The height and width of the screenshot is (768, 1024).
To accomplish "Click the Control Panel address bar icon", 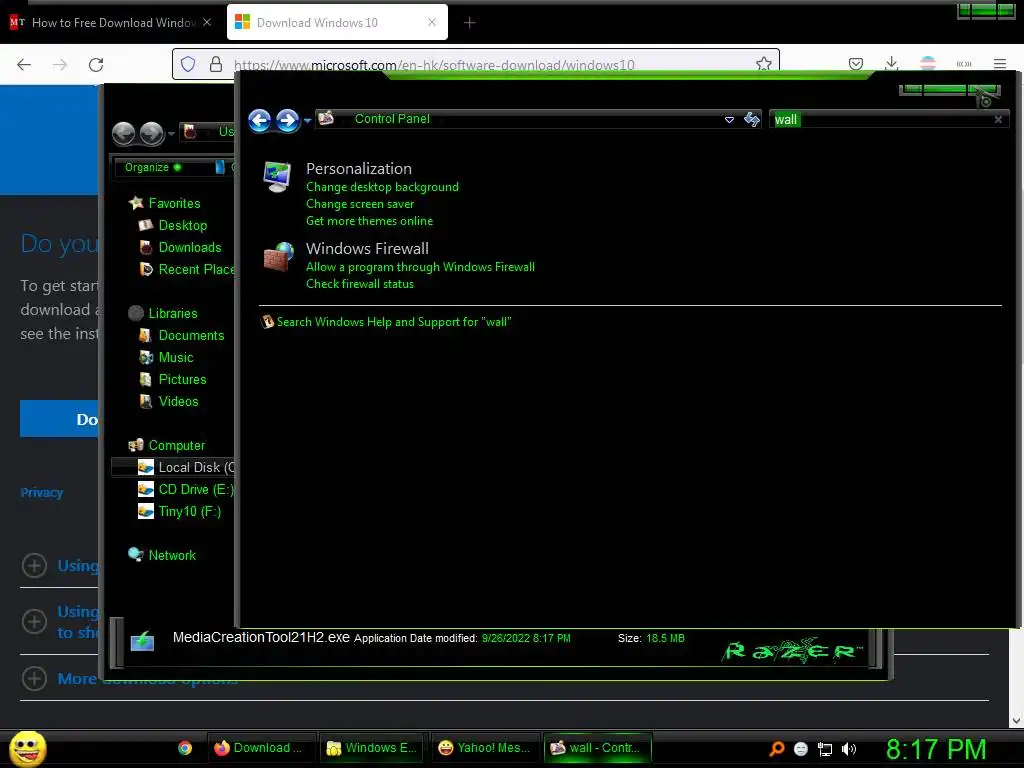I will click(326, 118).
